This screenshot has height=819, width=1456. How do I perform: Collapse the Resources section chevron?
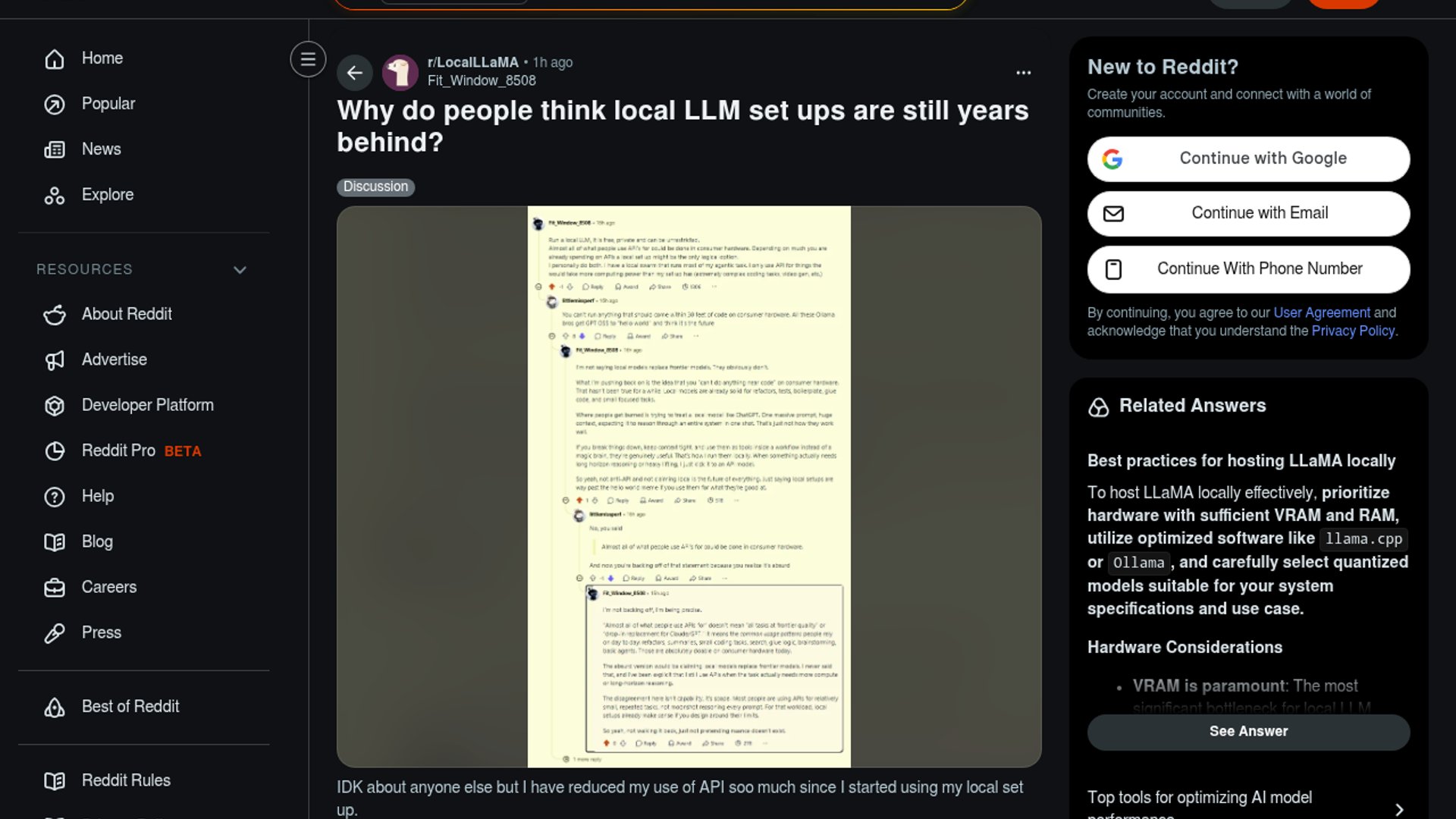tap(240, 270)
